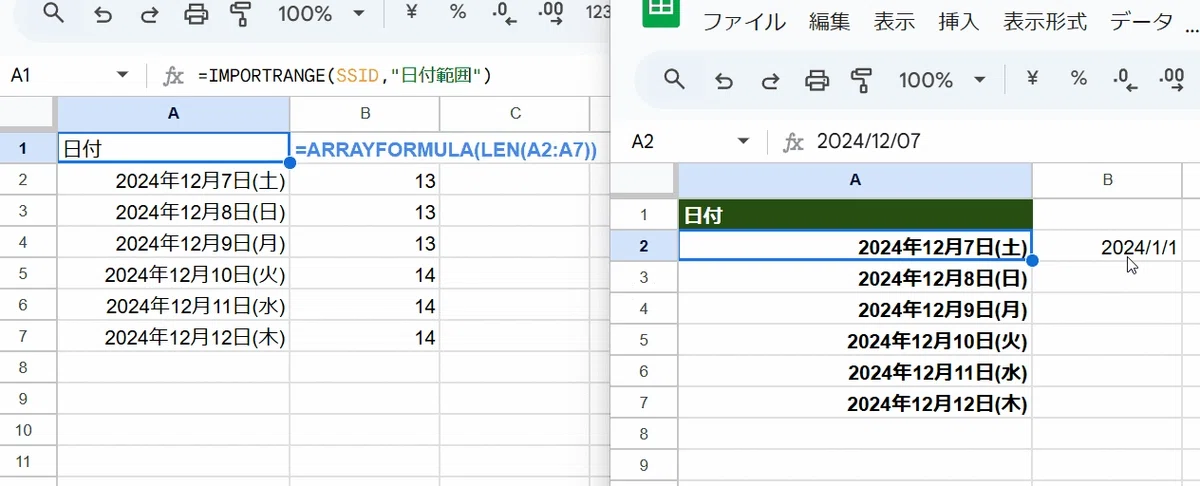Click increase decimal places in the left spreadsheet
The image size is (1200, 486).
click(551, 13)
